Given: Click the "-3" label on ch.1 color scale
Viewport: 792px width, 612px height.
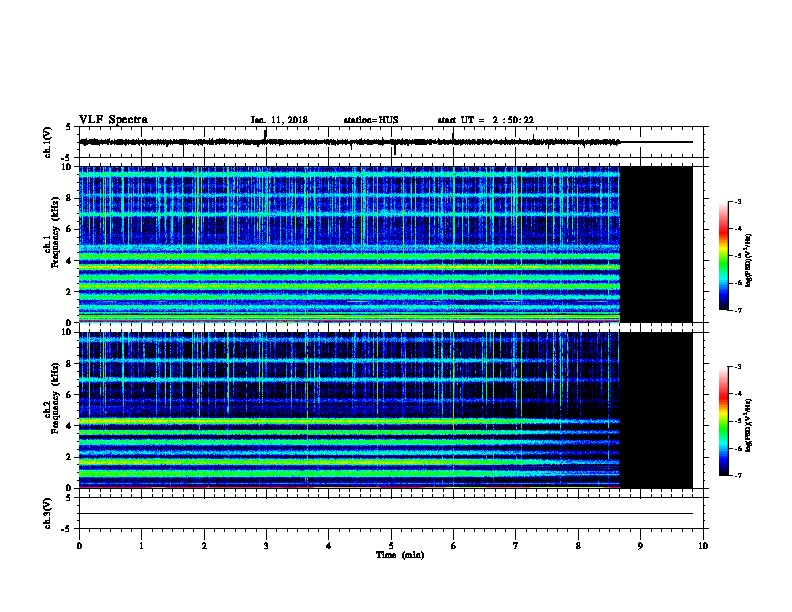Looking at the screenshot, I should pos(737,201).
